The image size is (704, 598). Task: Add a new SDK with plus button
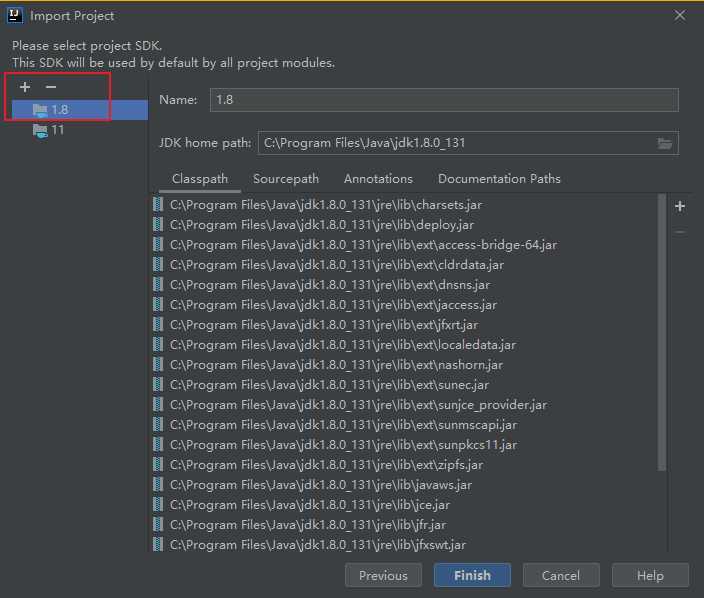pyautogui.click(x=25, y=87)
